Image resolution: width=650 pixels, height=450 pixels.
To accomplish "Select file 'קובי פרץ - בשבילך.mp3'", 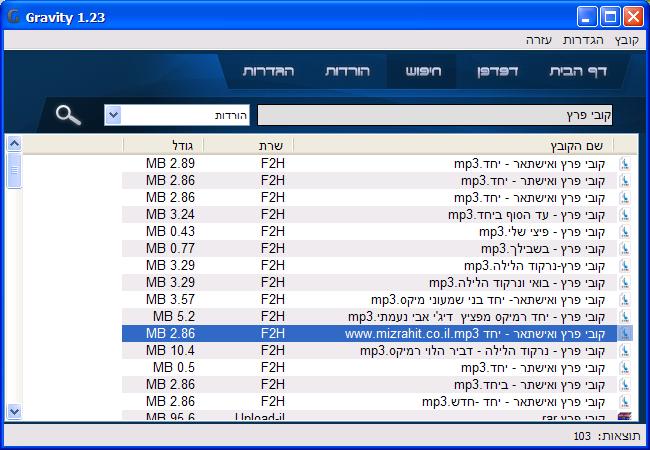I will [x=543, y=249].
